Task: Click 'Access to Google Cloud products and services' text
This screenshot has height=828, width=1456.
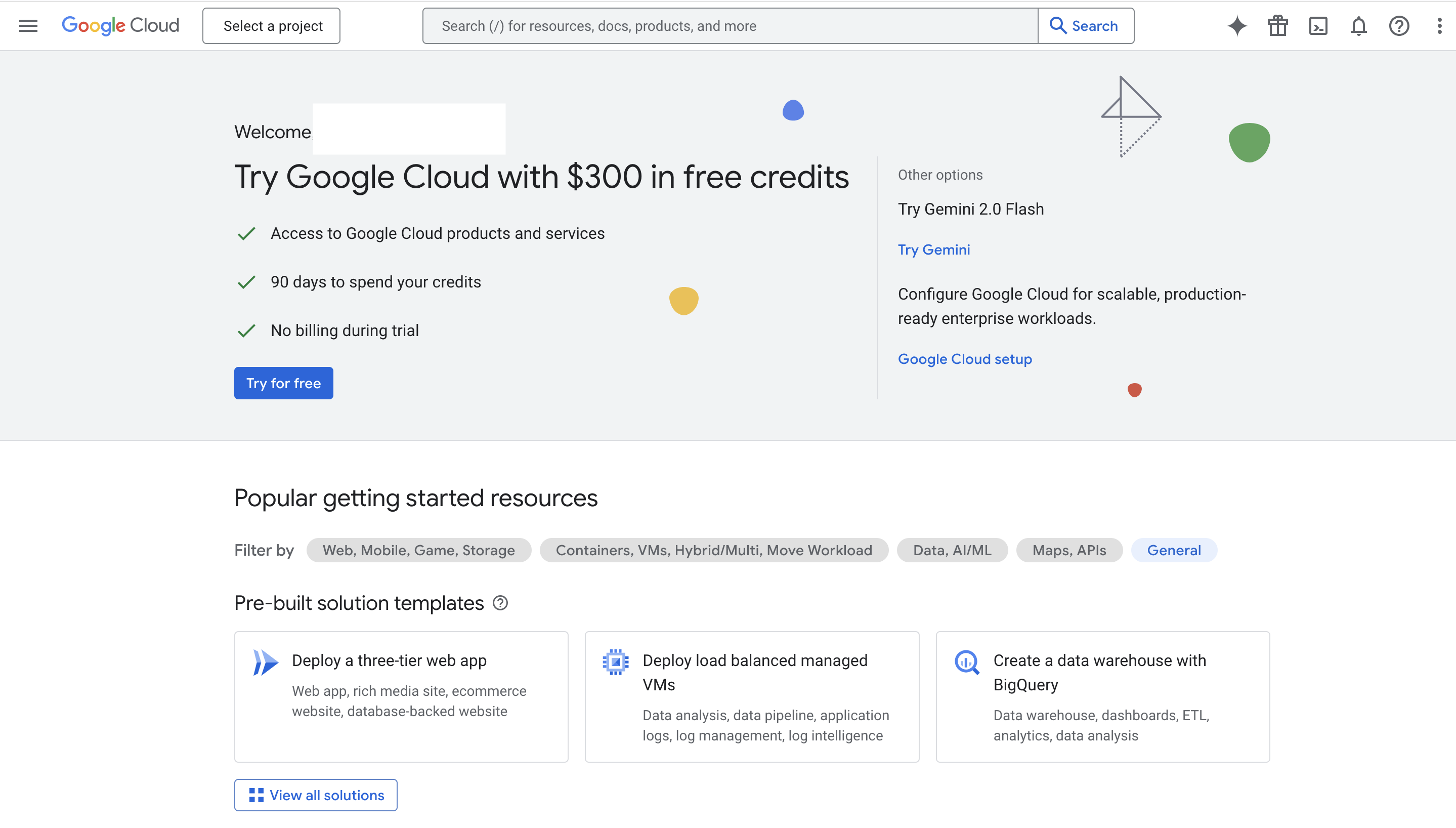Action: click(438, 233)
